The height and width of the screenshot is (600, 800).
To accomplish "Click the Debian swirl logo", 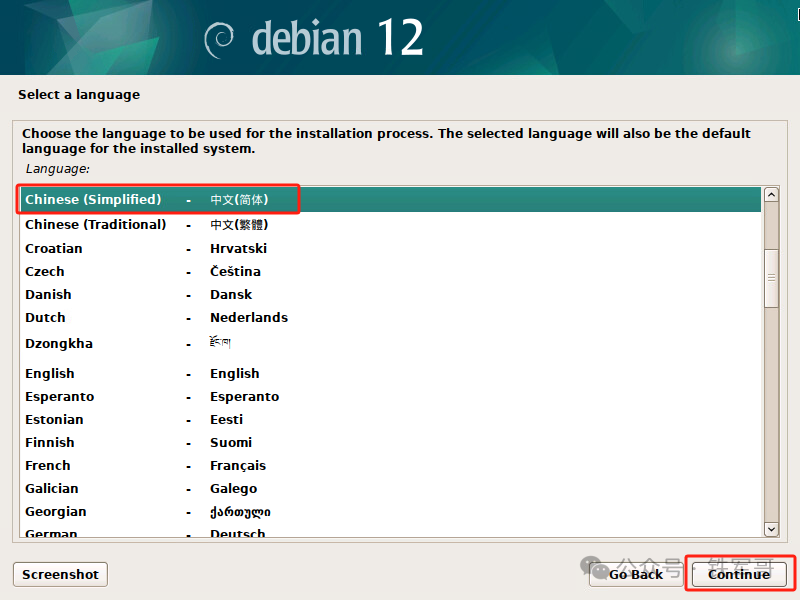I will click(219, 39).
